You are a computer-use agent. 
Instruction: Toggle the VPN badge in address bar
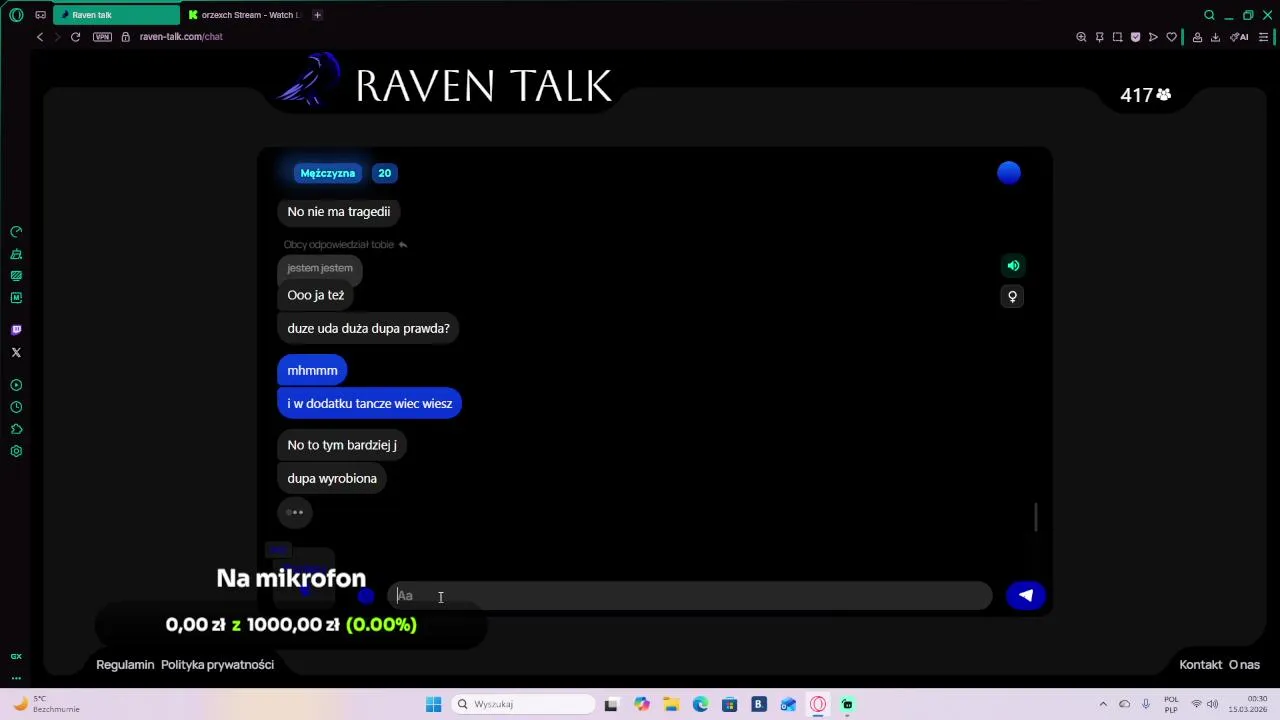pos(102,37)
